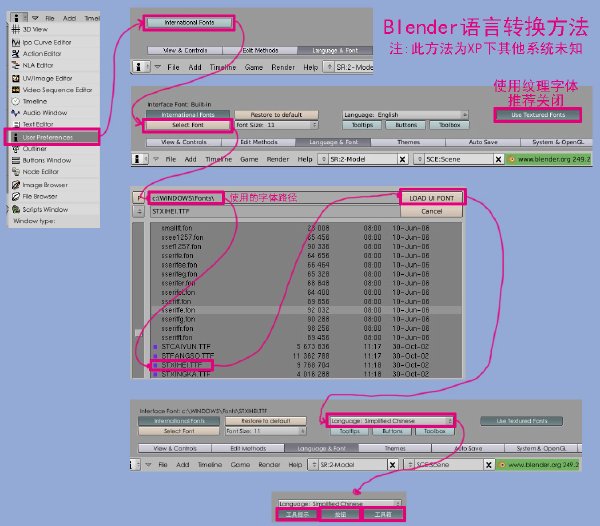
Task: Open SR:2-Model screen selector arrows in English panel
Action: tap(323, 159)
